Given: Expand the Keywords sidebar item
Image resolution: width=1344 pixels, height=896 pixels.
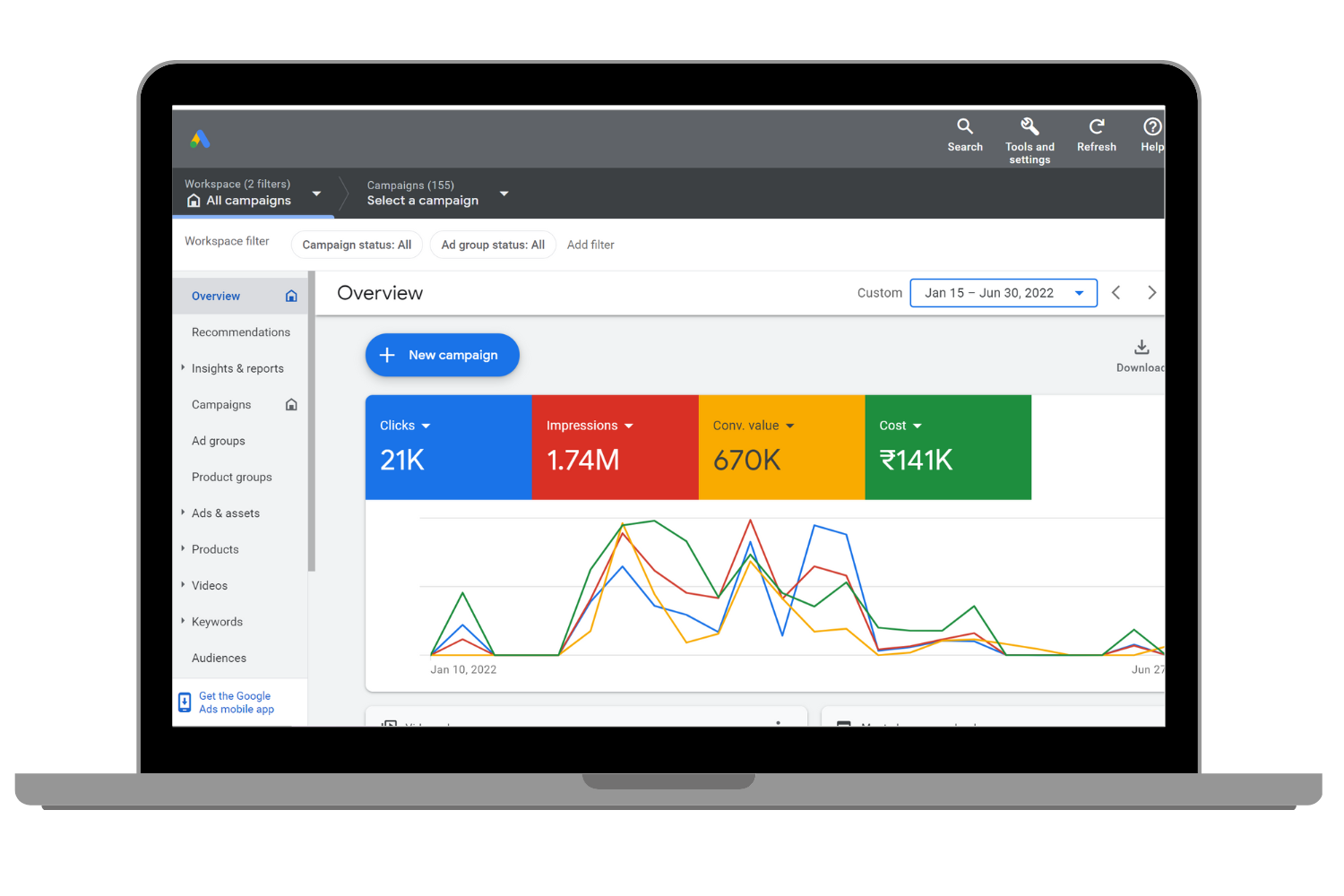Looking at the screenshot, I should click(x=183, y=622).
